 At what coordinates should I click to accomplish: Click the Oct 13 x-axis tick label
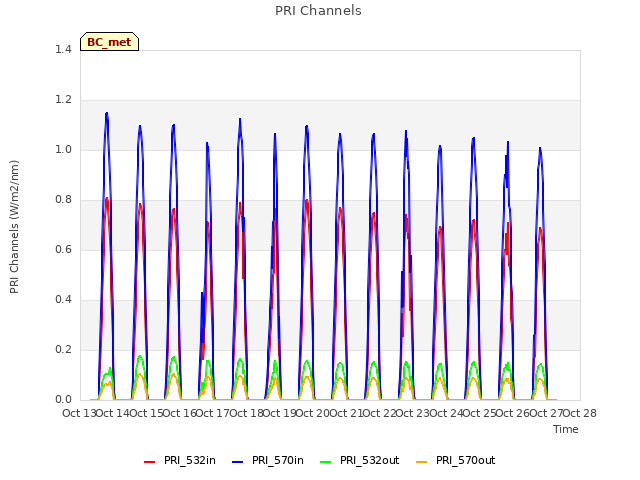point(79,413)
